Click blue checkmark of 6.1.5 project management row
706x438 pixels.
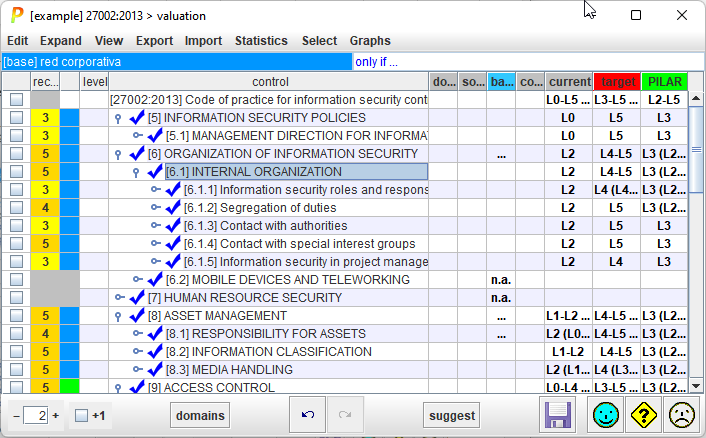tap(173, 262)
